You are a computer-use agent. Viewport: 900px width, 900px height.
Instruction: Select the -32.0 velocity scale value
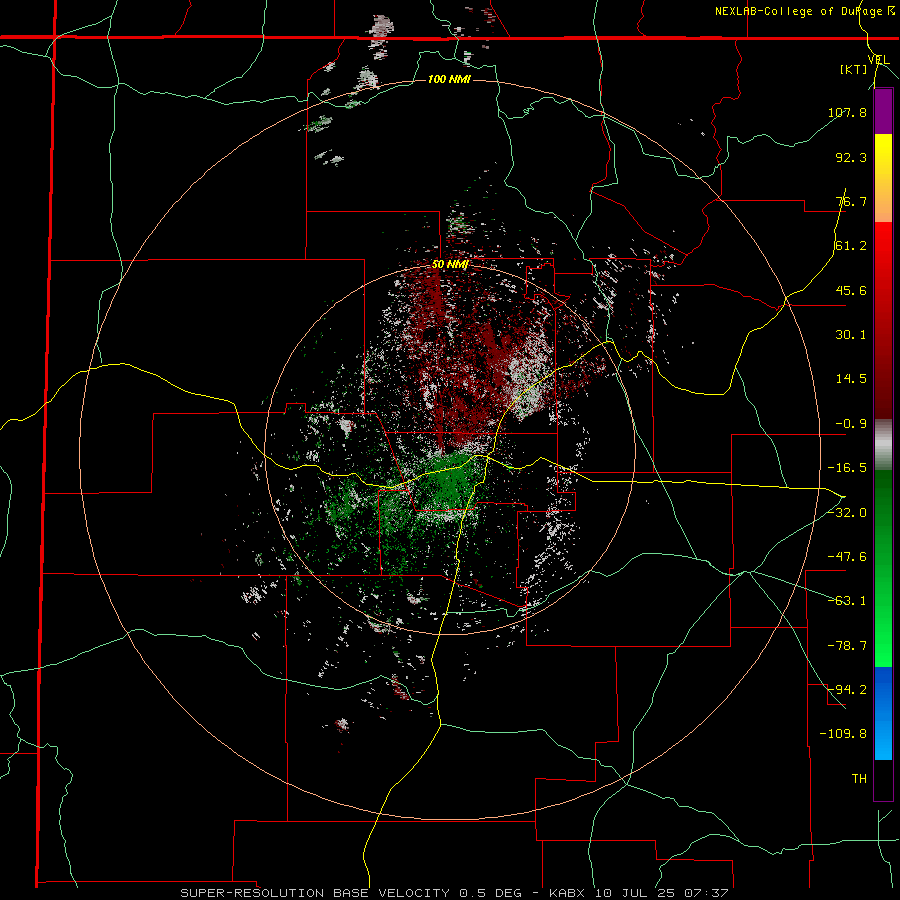[847, 513]
